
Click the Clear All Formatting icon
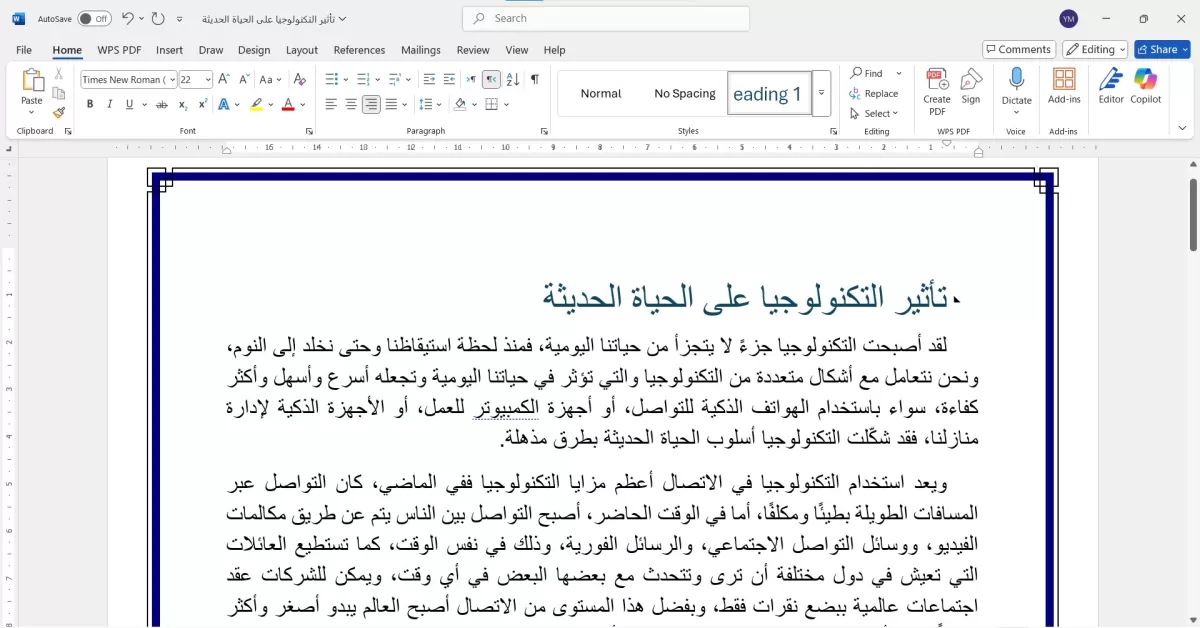298,79
